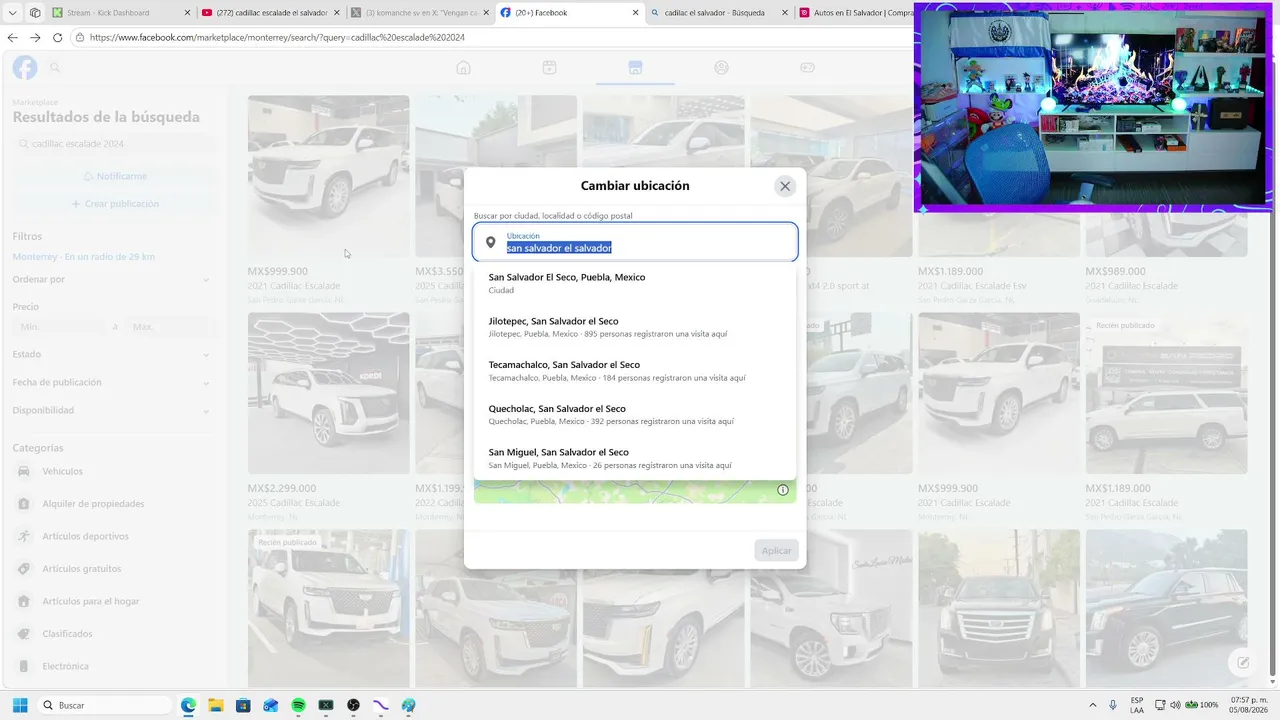Viewport: 1280px width, 720px height.
Task: Click the Mín. price input
Action: pos(60,327)
